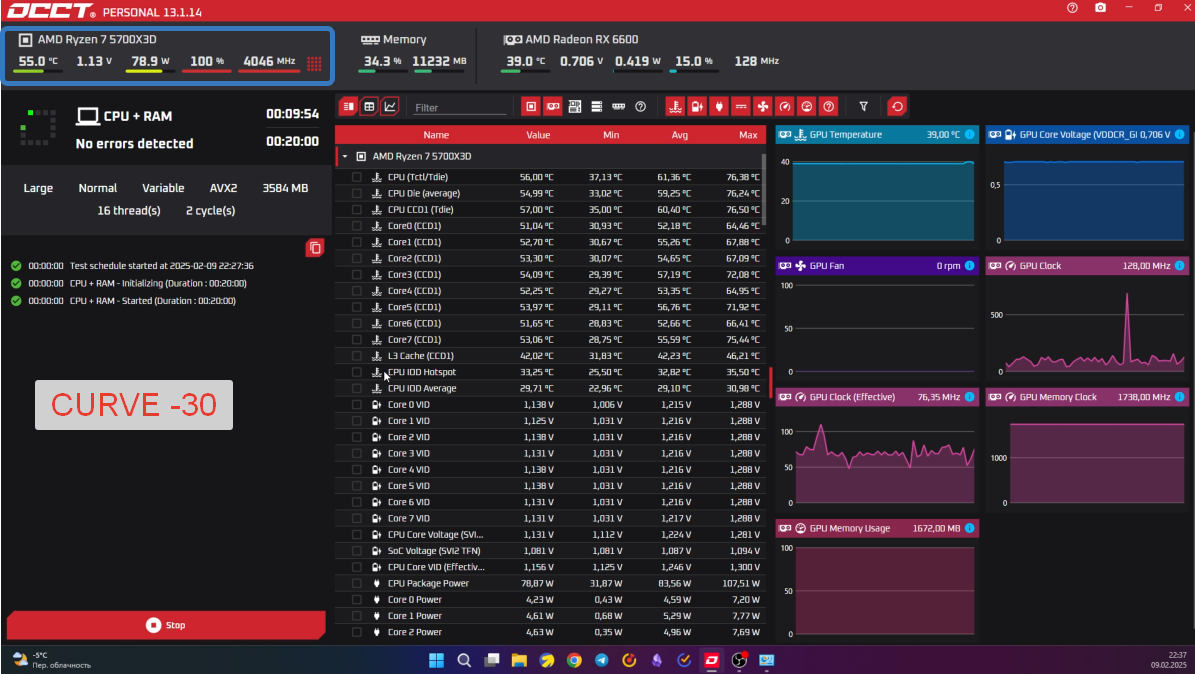Open info for the GPU Memory Usage graph
1195x674 pixels.
[x=969, y=528]
